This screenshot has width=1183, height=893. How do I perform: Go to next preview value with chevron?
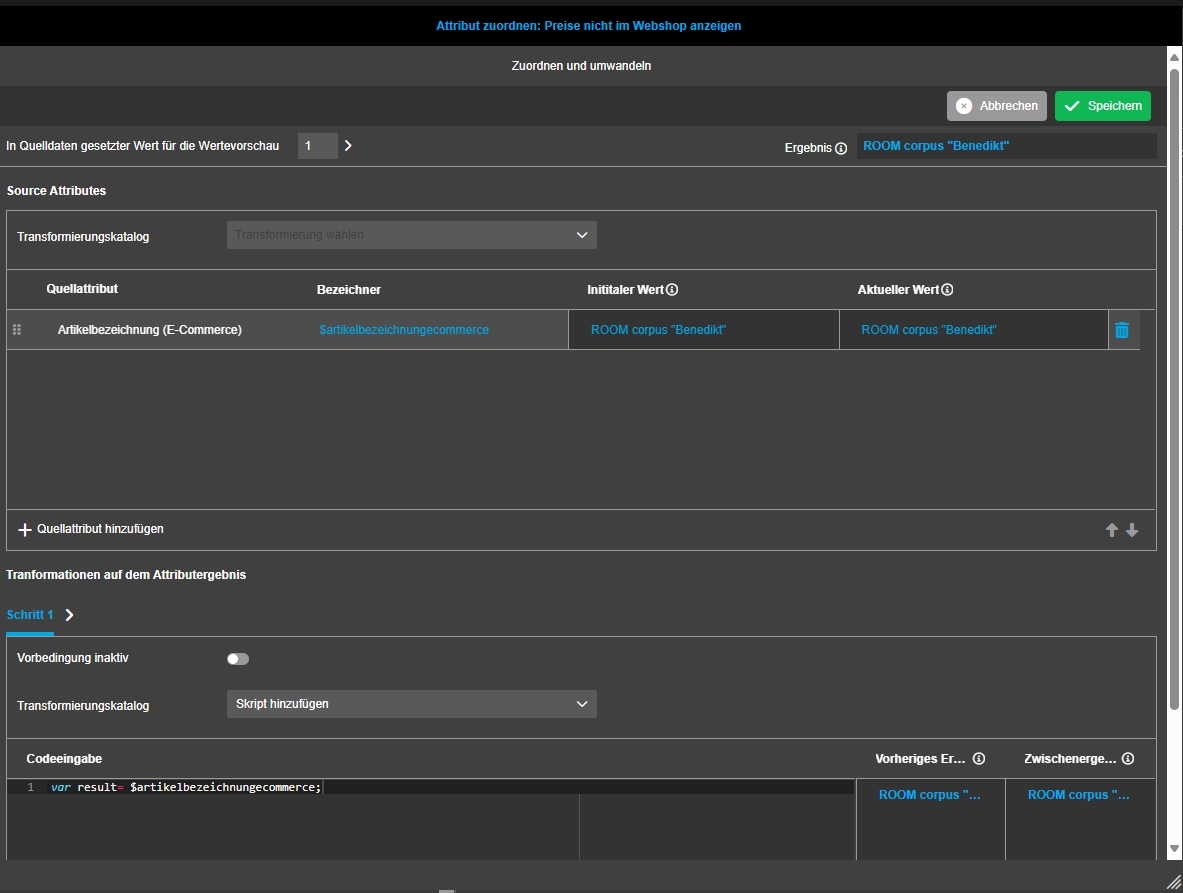(x=348, y=146)
